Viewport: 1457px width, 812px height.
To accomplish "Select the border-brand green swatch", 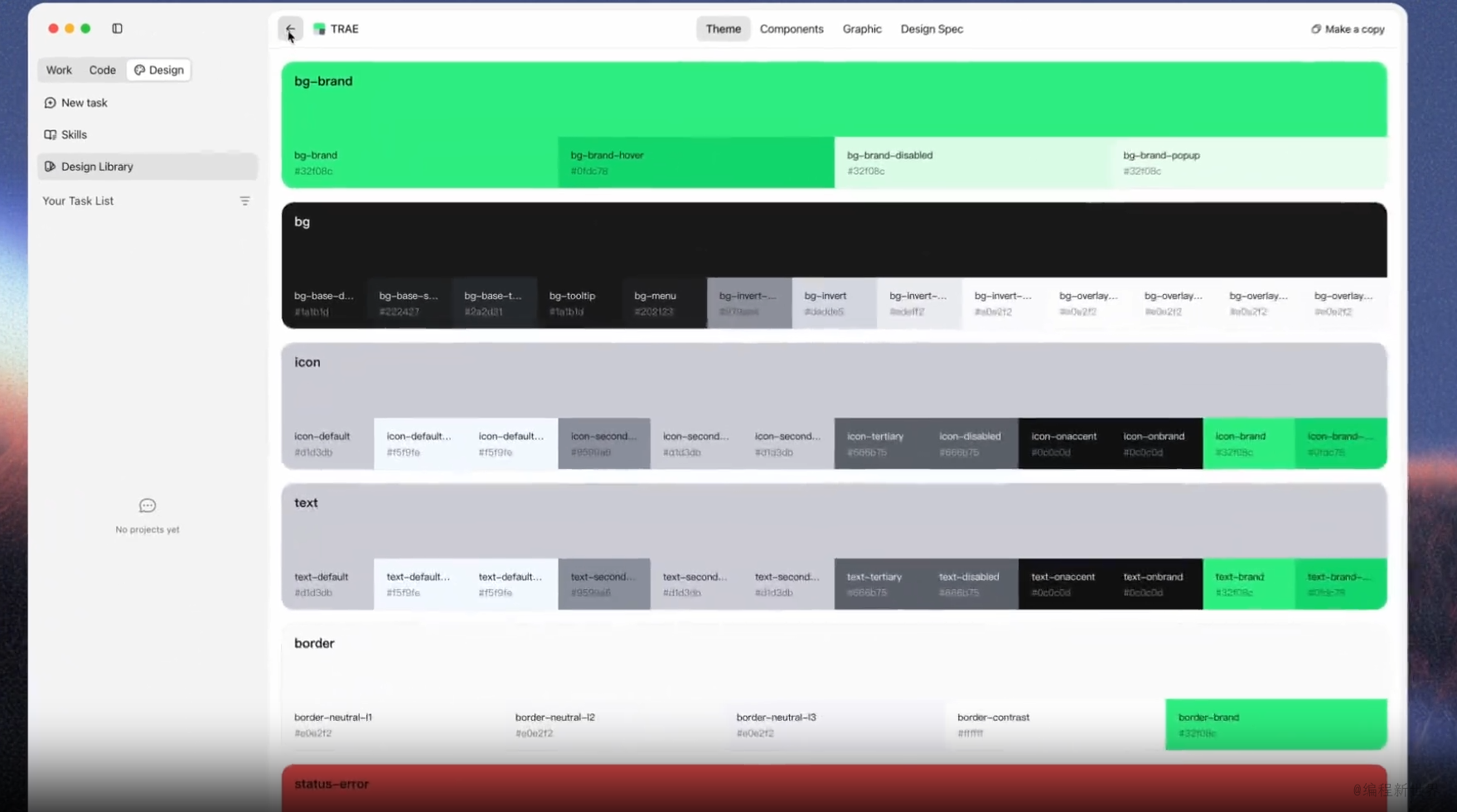I will 1276,725.
